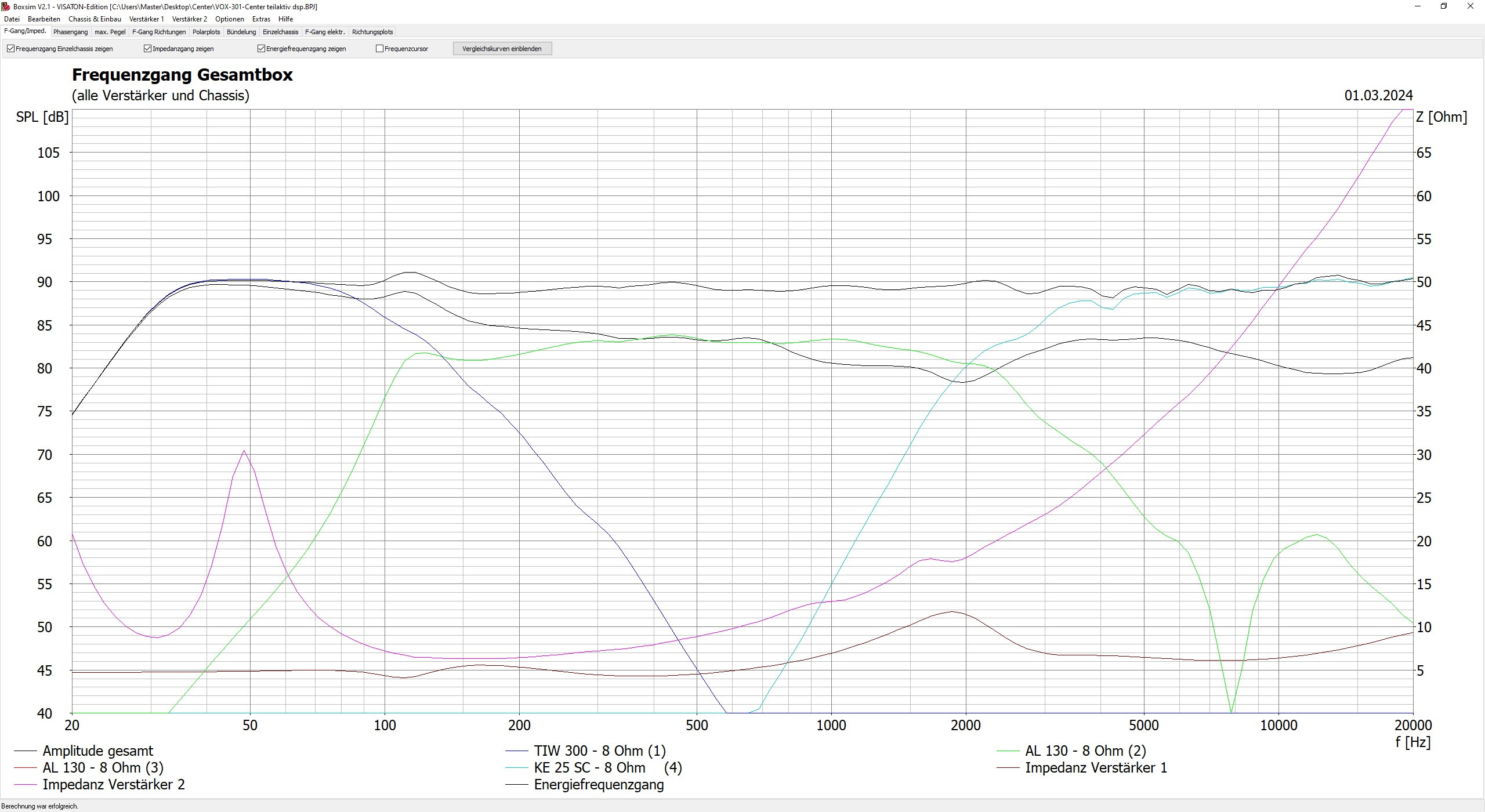Go to the Richtungsplots tab
This screenshot has width=1485, height=812.
372,32
